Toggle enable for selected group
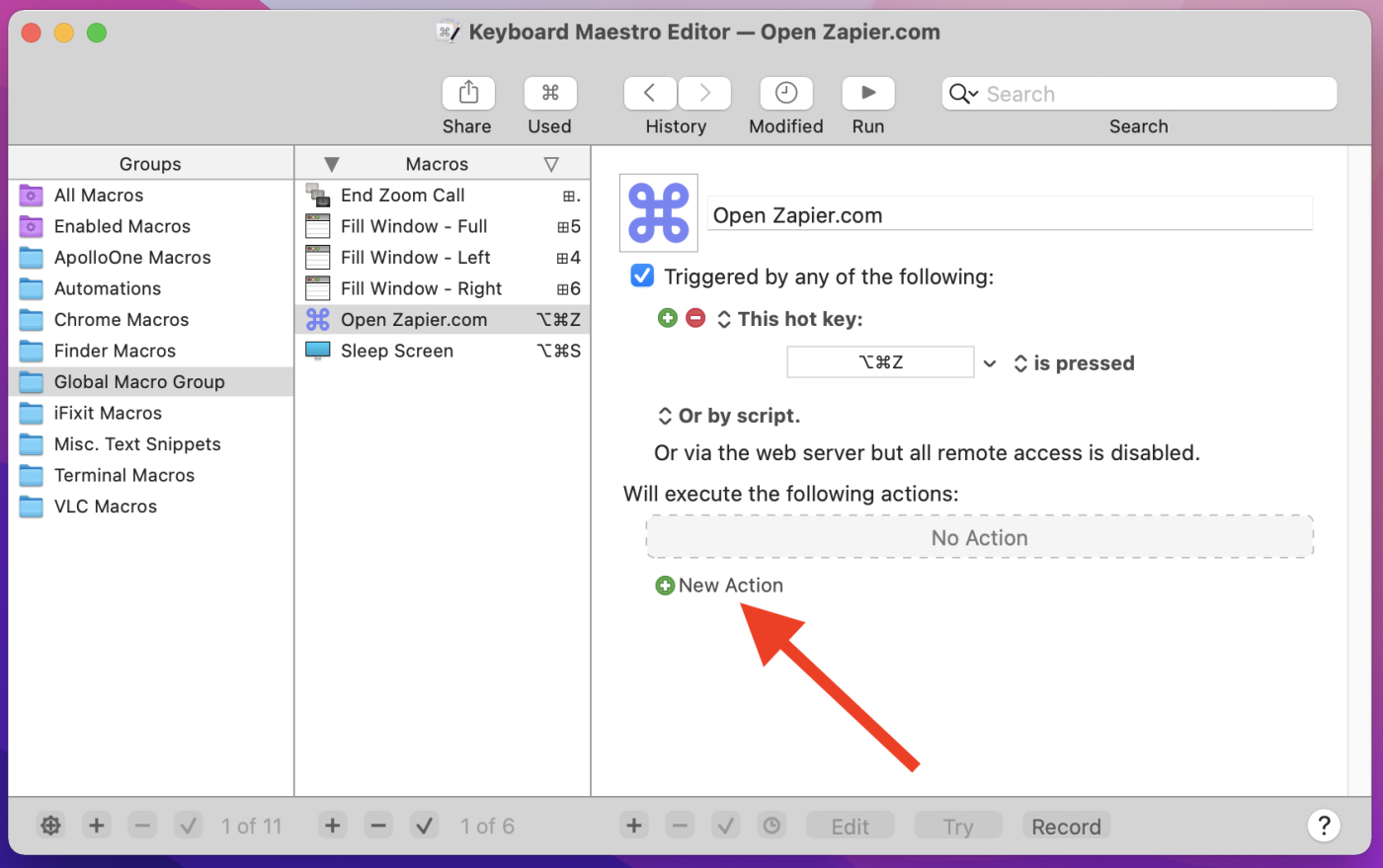The height and width of the screenshot is (868, 1383). [x=189, y=826]
